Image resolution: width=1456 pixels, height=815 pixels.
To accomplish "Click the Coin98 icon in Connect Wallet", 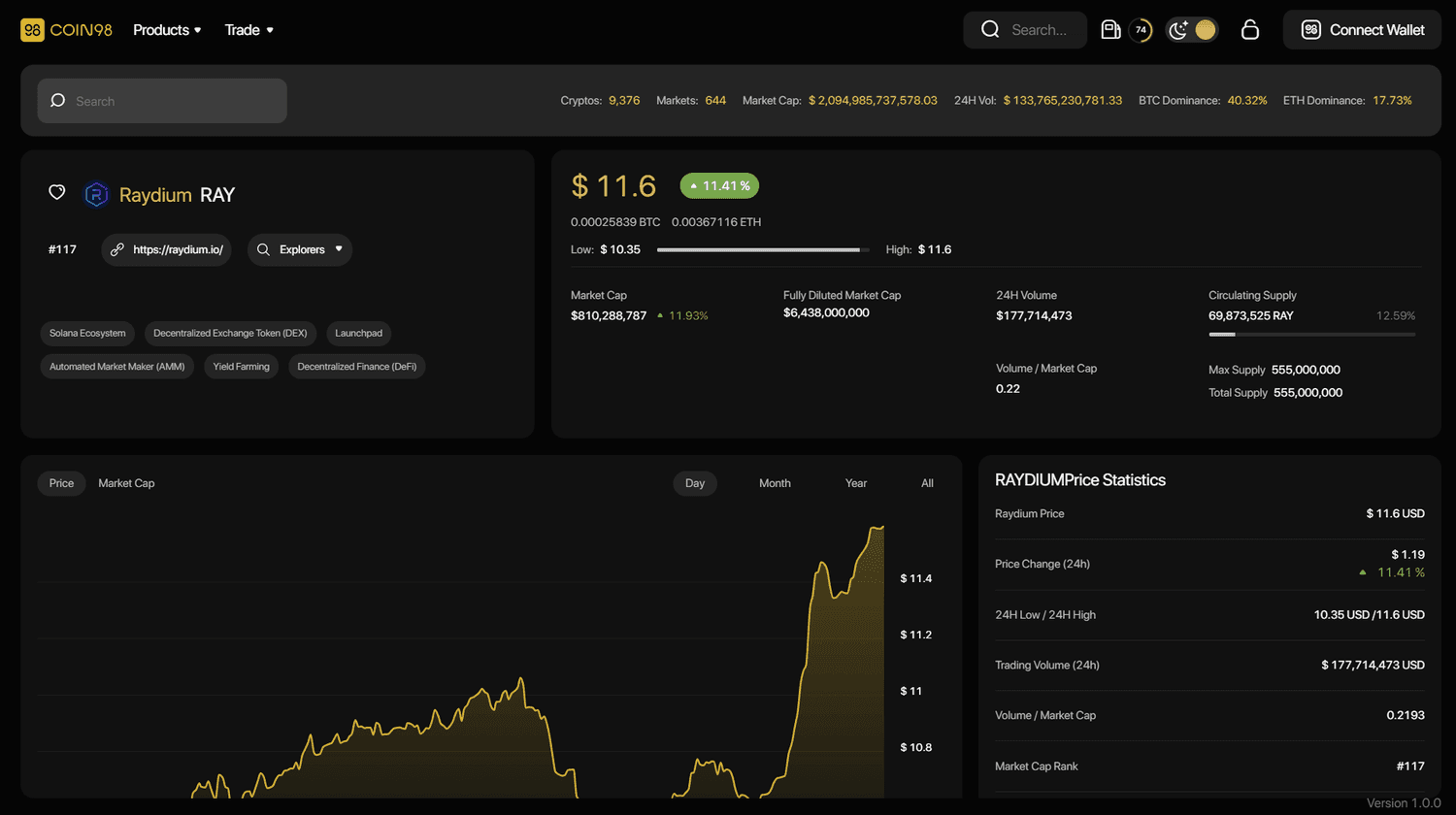I will [1311, 30].
